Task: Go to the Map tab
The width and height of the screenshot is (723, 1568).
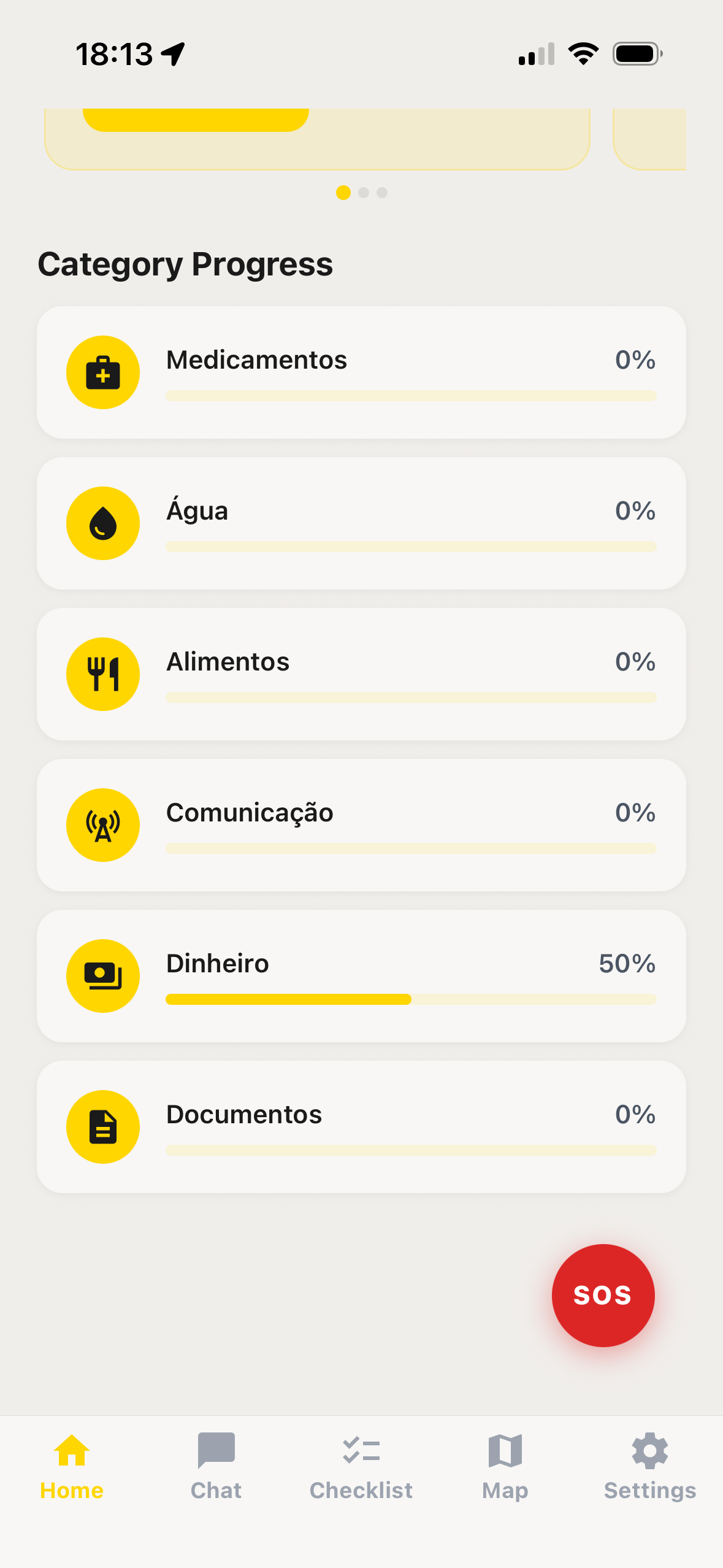Action: point(505,1464)
